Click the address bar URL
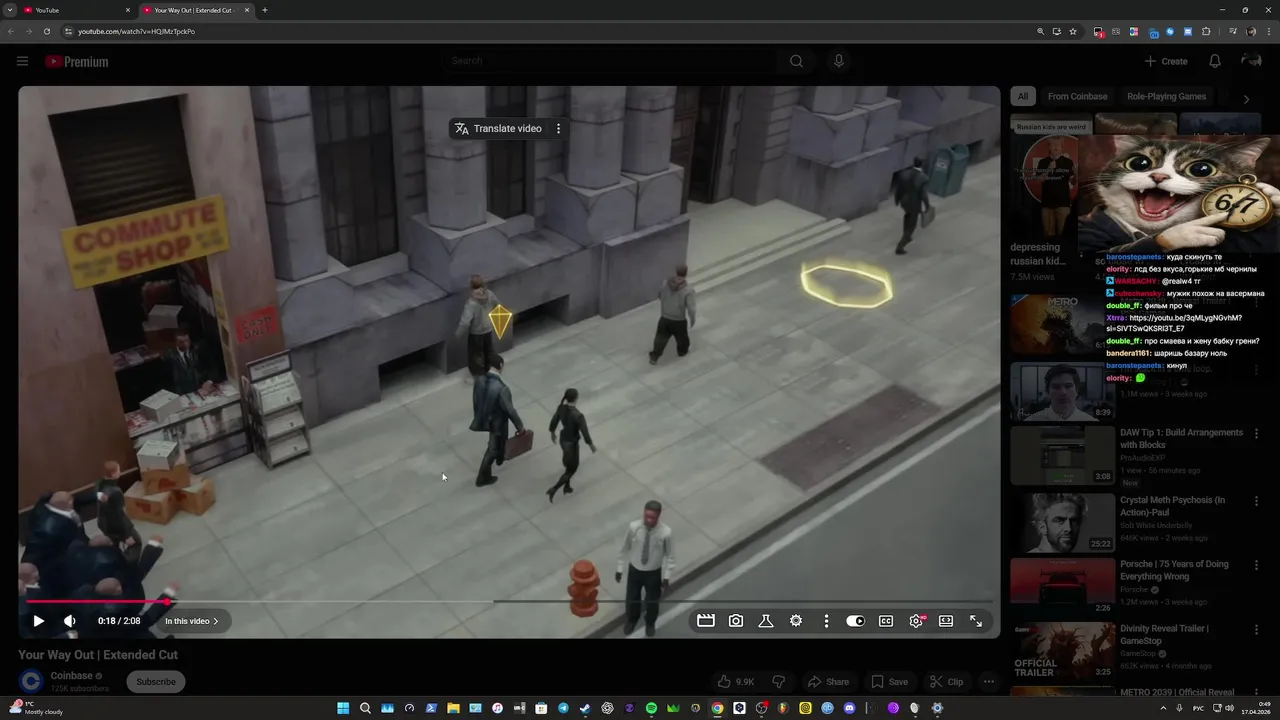The height and width of the screenshot is (720, 1280). tap(136, 31)
